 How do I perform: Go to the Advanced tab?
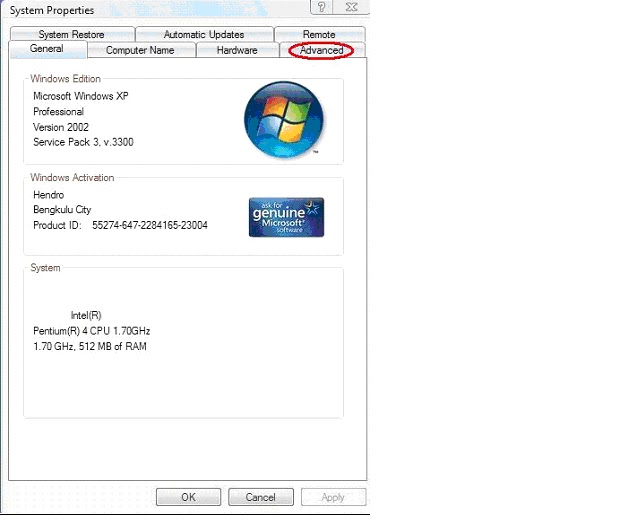[322, 50]
